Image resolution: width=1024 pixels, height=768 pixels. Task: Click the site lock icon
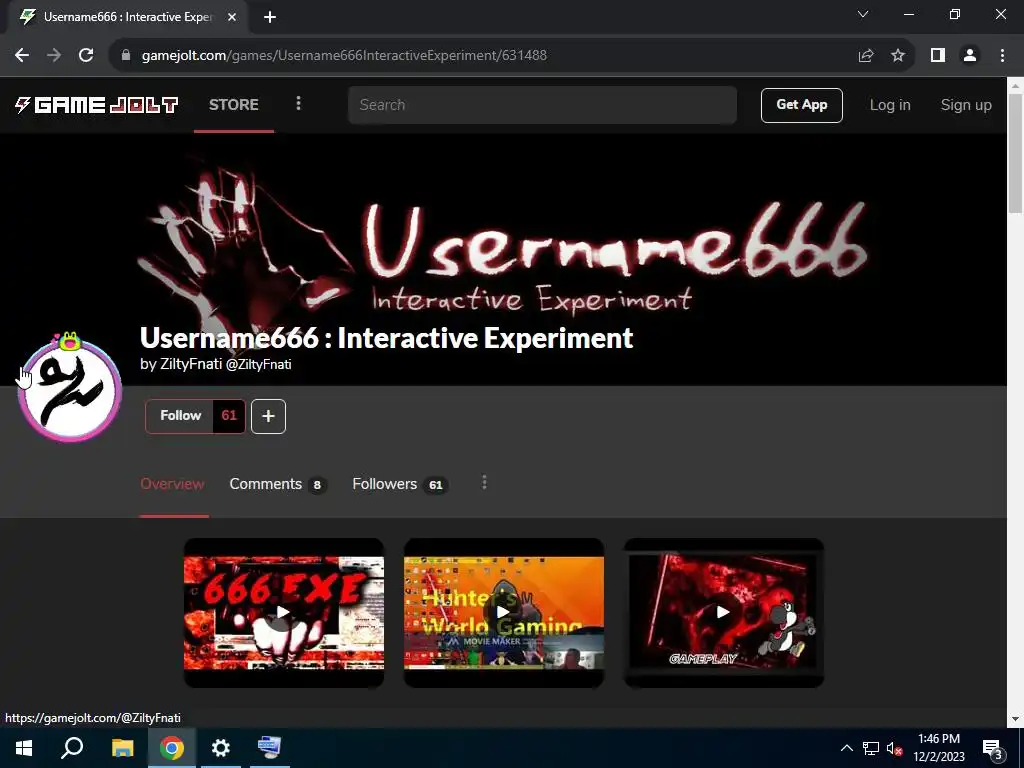click(x=126, y=55)
